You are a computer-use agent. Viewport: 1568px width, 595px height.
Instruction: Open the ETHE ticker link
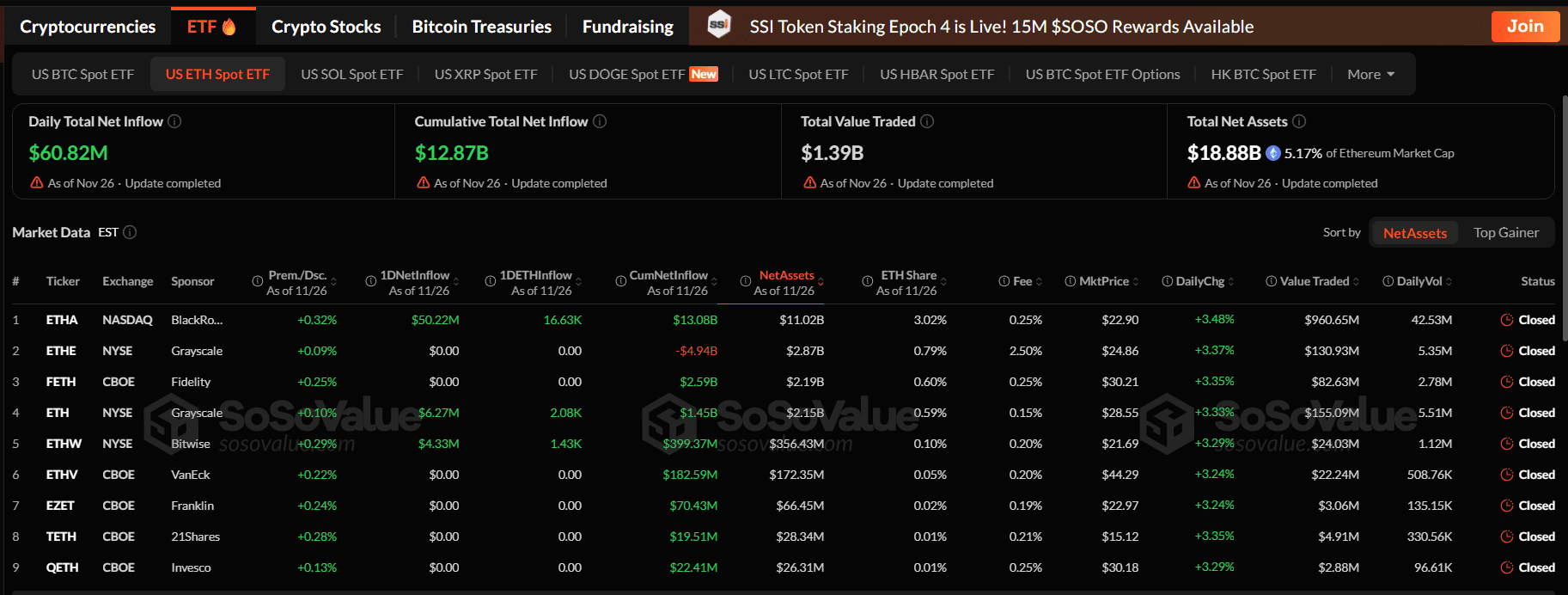pyautogui.click(x=61, y=351)
